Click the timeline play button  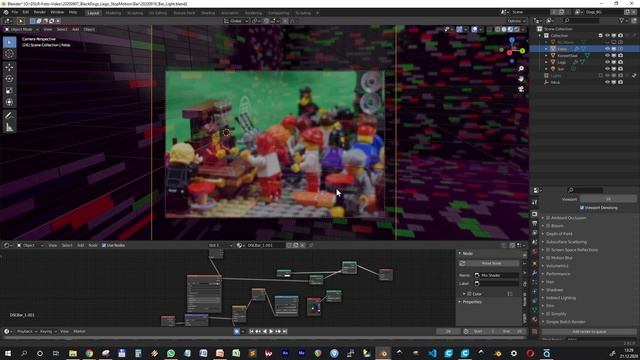point(271,331)
